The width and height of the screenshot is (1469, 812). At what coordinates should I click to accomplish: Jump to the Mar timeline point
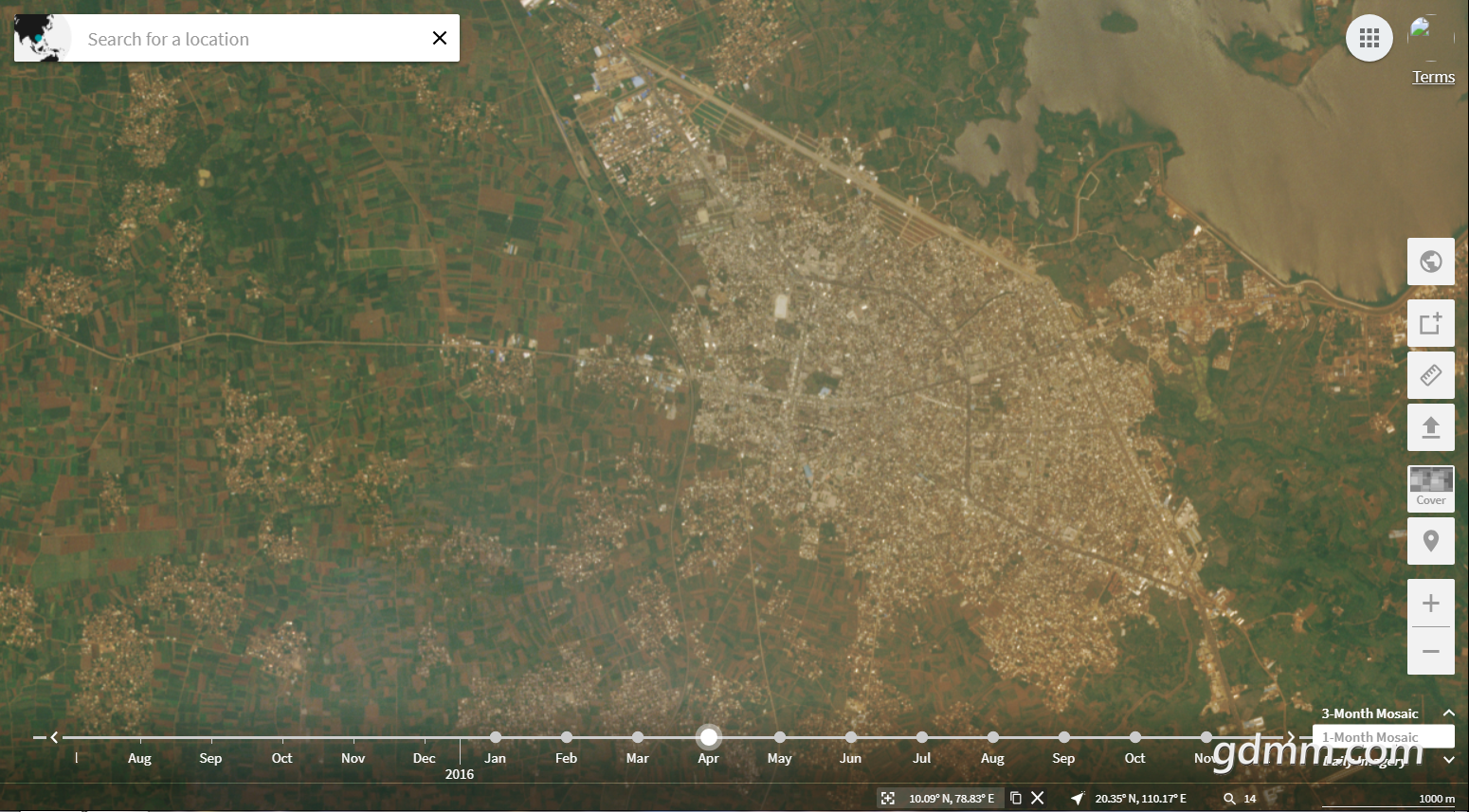coord(638,737)
